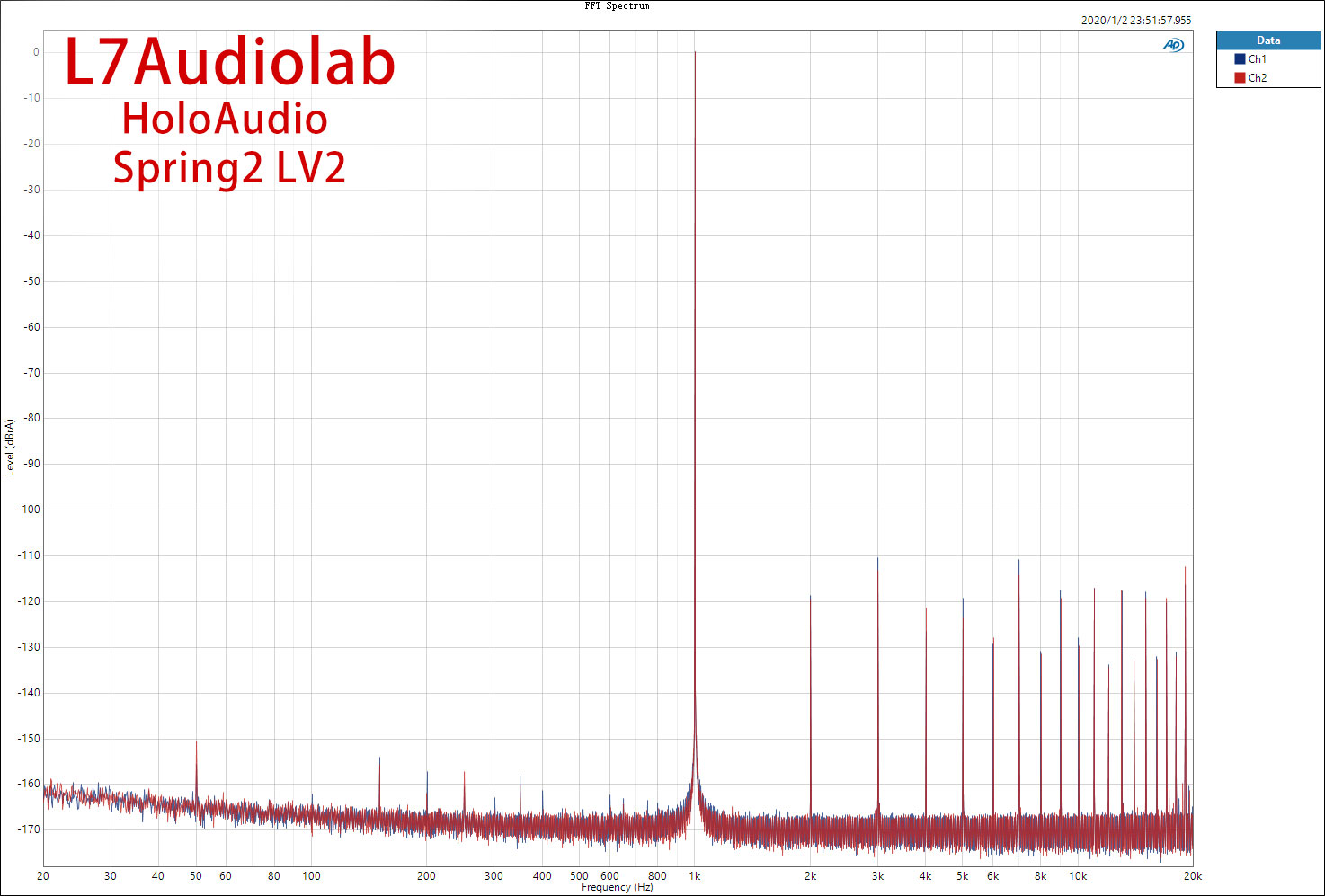
Task: Click the Level (dBrA) axis title
Action: click(x=10, y=447)
